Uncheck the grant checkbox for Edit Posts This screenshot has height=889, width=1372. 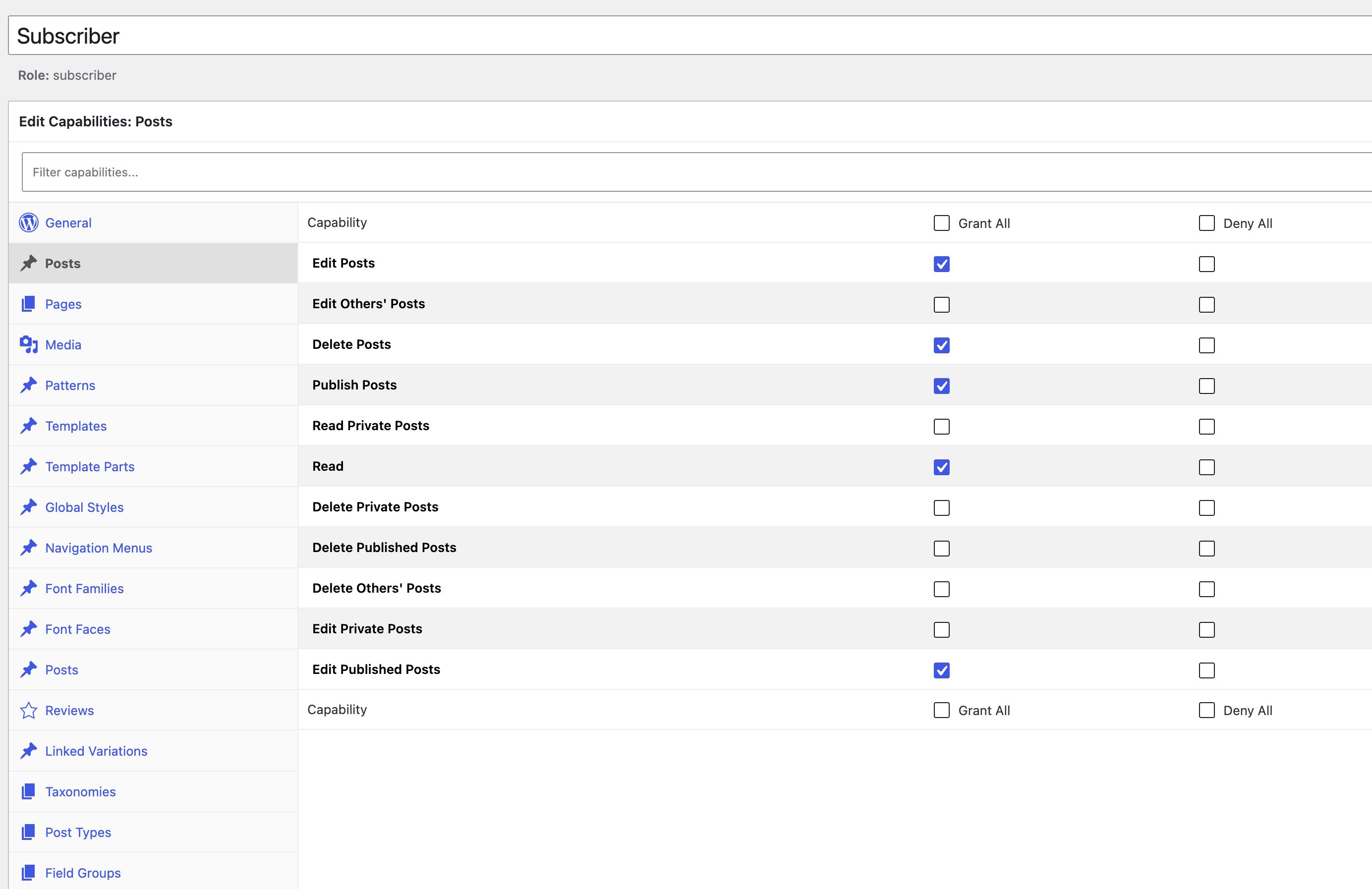[x=941, y=264]
